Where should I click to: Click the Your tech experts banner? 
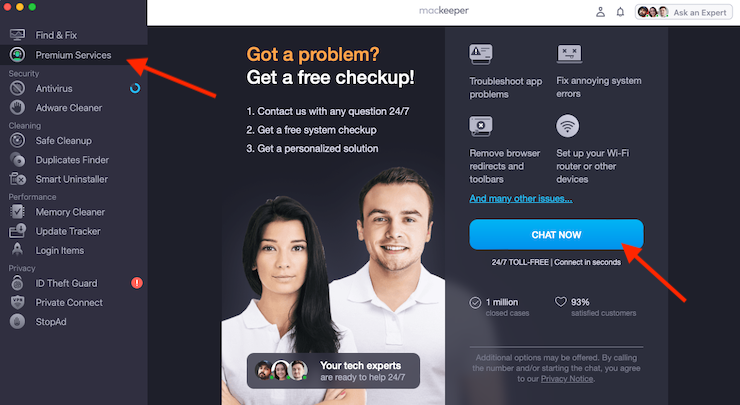click(333, 371)
